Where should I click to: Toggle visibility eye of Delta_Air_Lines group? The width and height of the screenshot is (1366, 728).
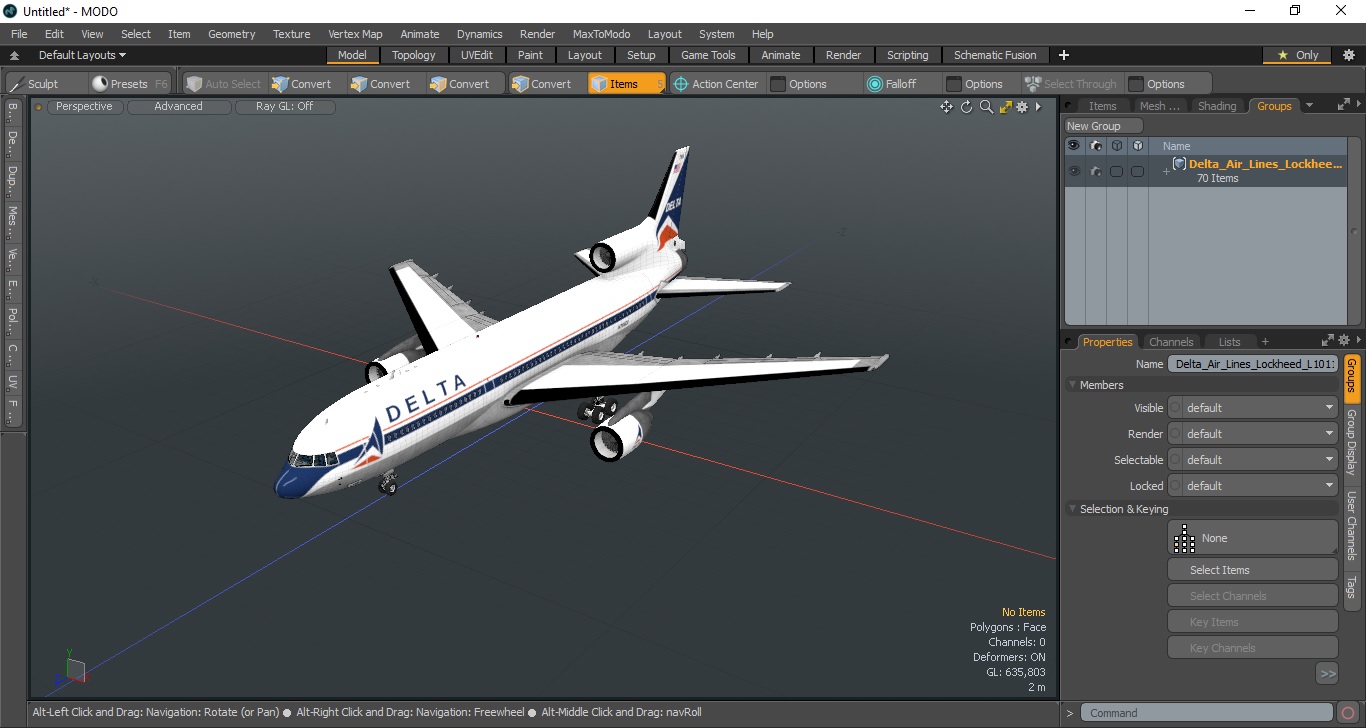[x=1074, y=171]
